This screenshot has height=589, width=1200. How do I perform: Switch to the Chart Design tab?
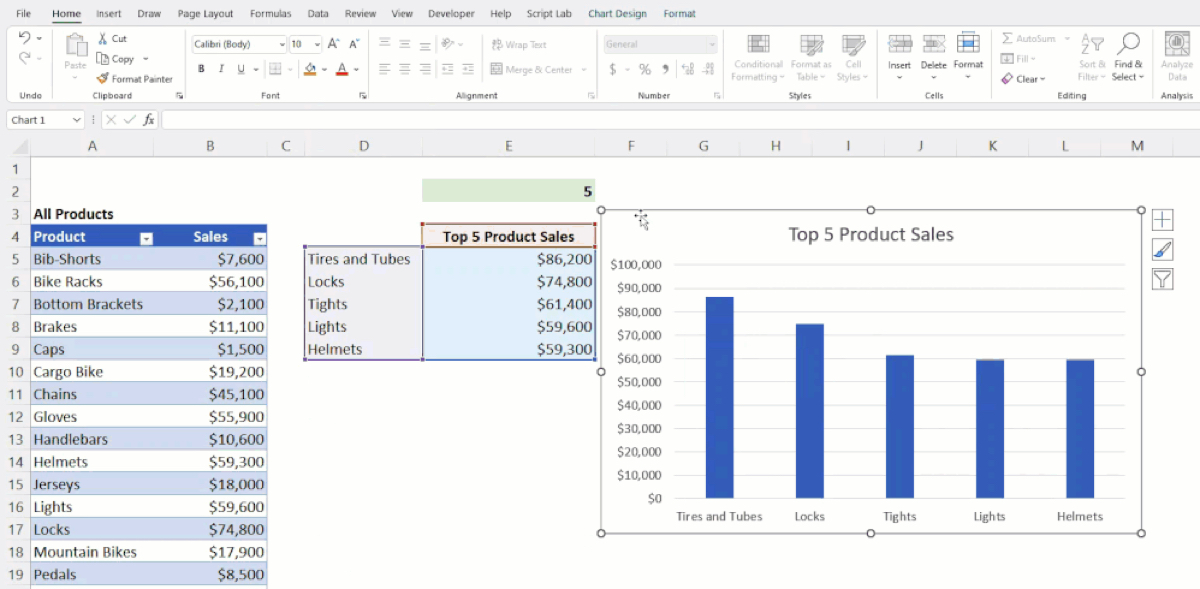click(619, 13)
